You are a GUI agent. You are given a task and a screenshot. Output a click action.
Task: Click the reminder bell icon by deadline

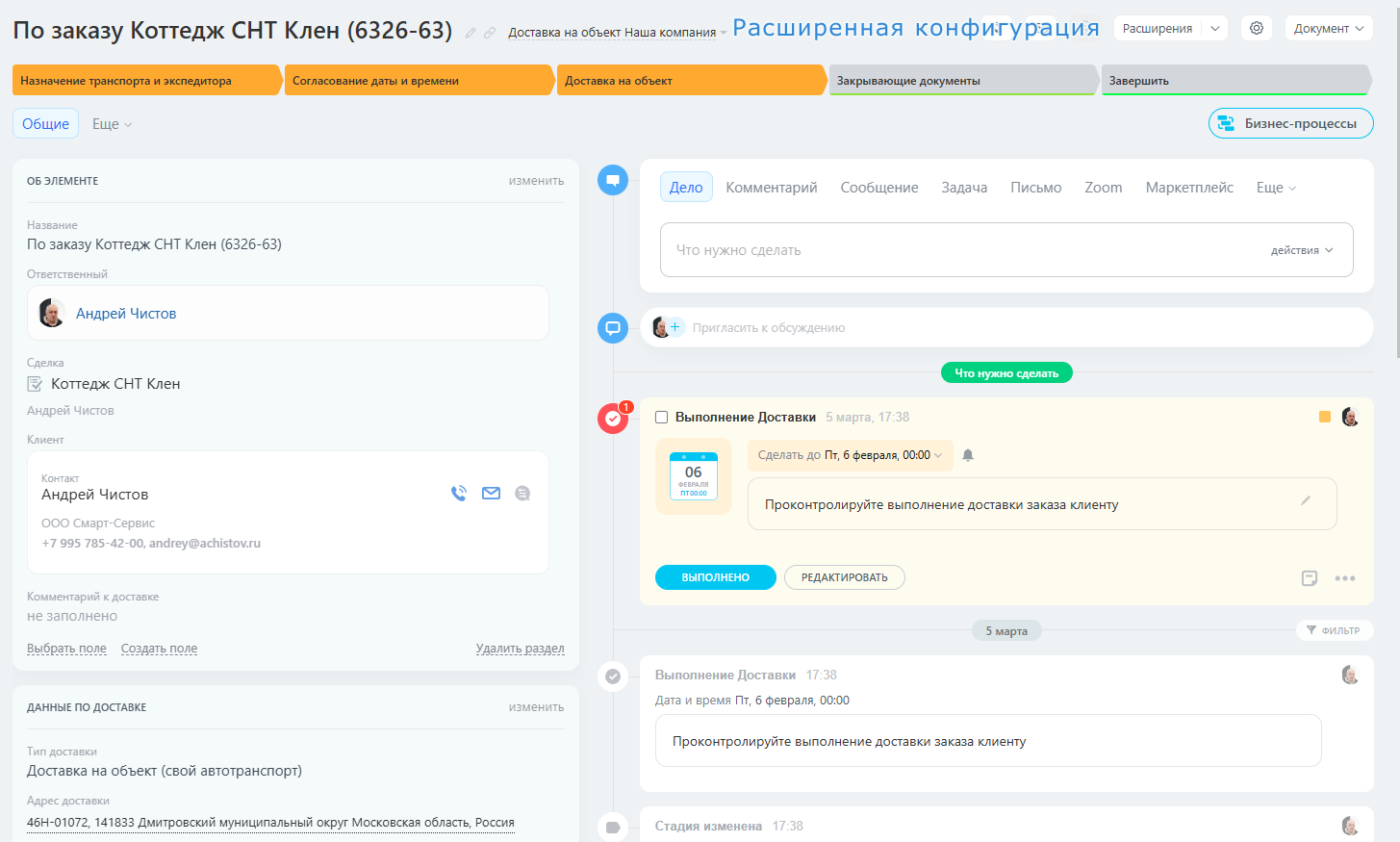point(968,455)
